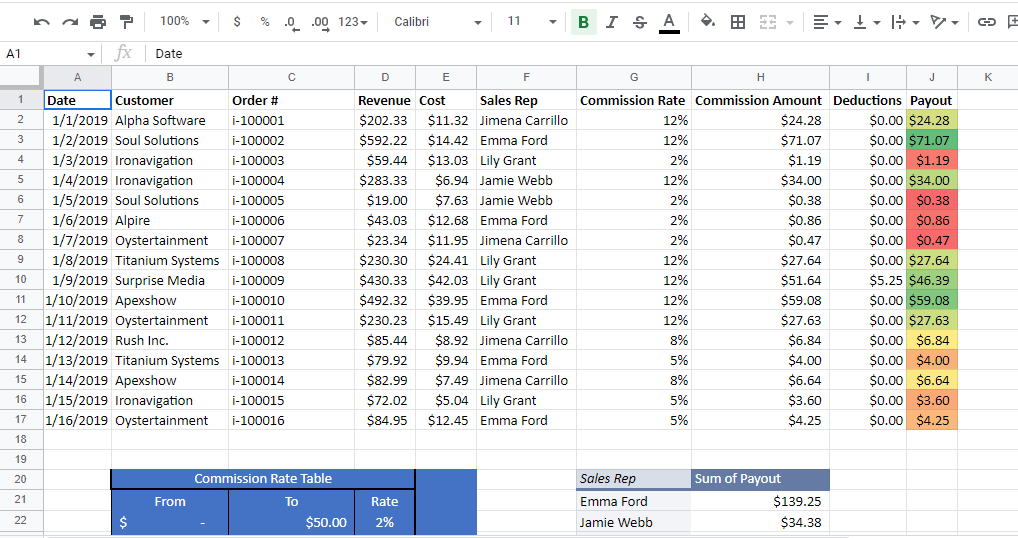Select column H header
Image resolution: width=1018 pixels, height=538 pixels.
pos(760,77)
